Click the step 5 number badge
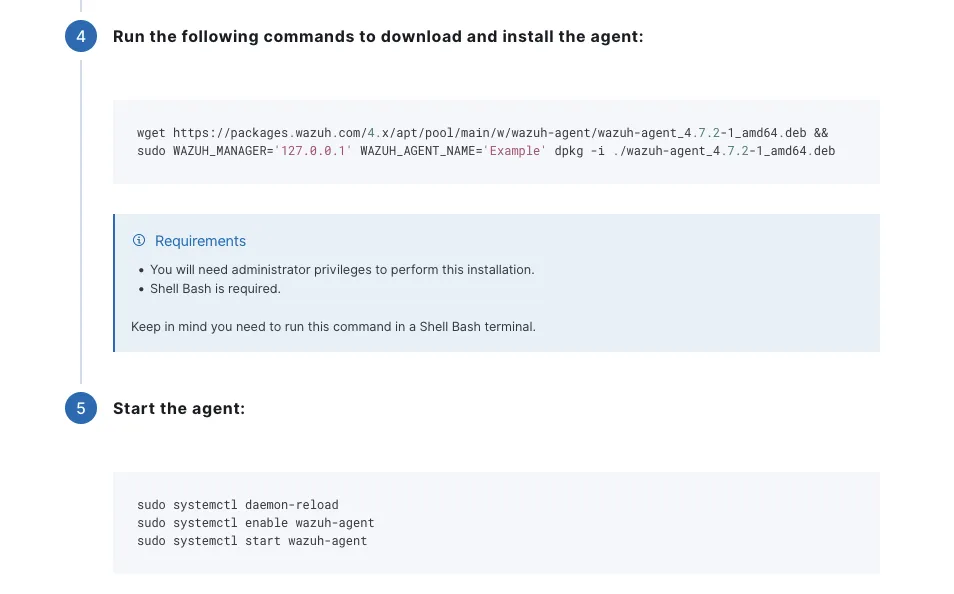Image resolution: width=954 pixels, height=594 pixels. click(x=81, y=409)
